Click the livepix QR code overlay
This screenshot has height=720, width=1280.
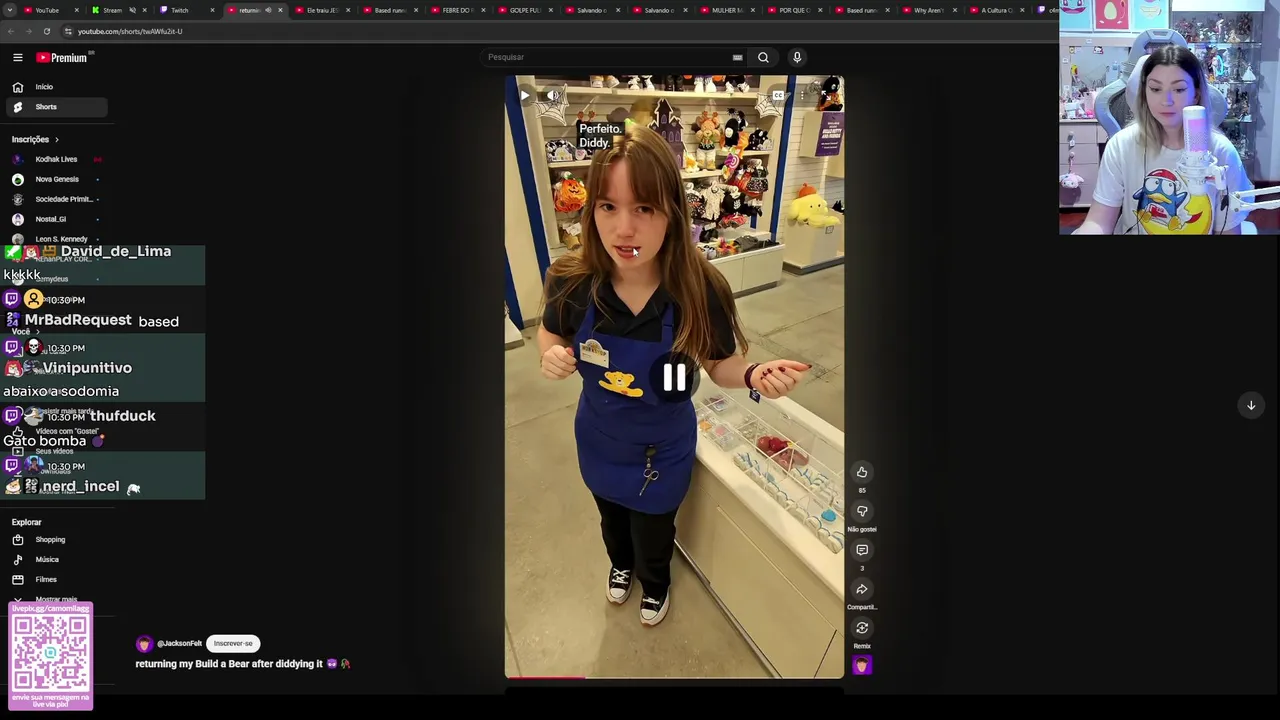[x=51, y=656]
